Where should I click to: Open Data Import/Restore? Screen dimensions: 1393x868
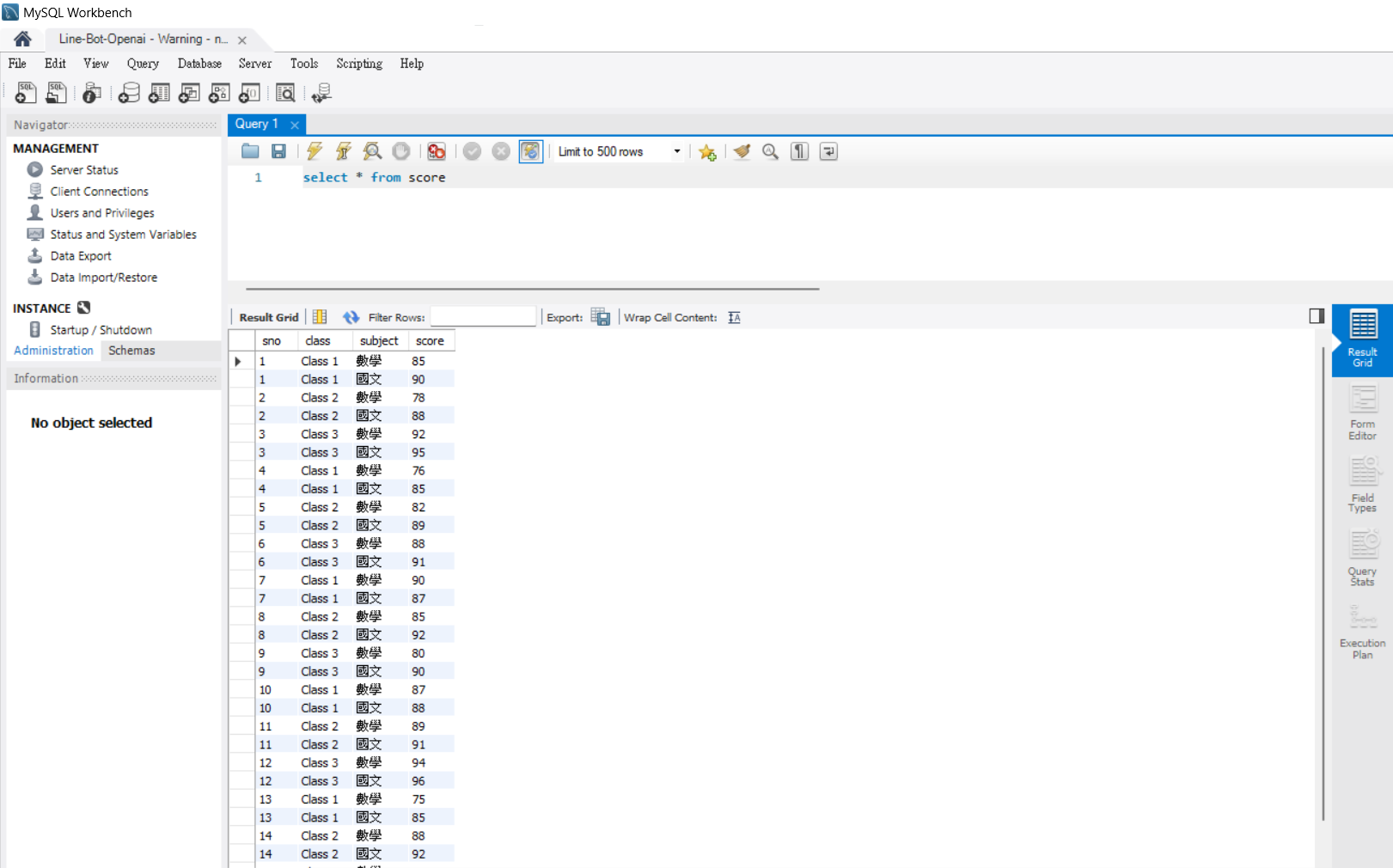[x=104, y=278]
